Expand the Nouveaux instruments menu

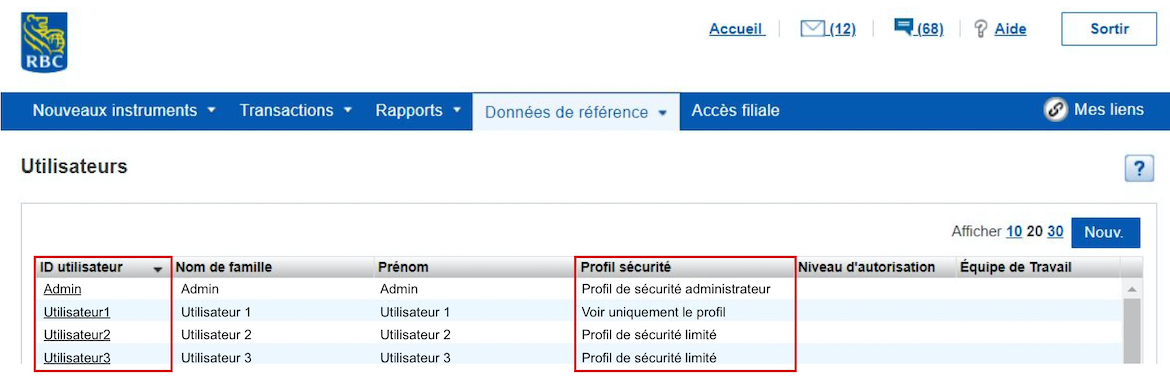tap(124, 110)
